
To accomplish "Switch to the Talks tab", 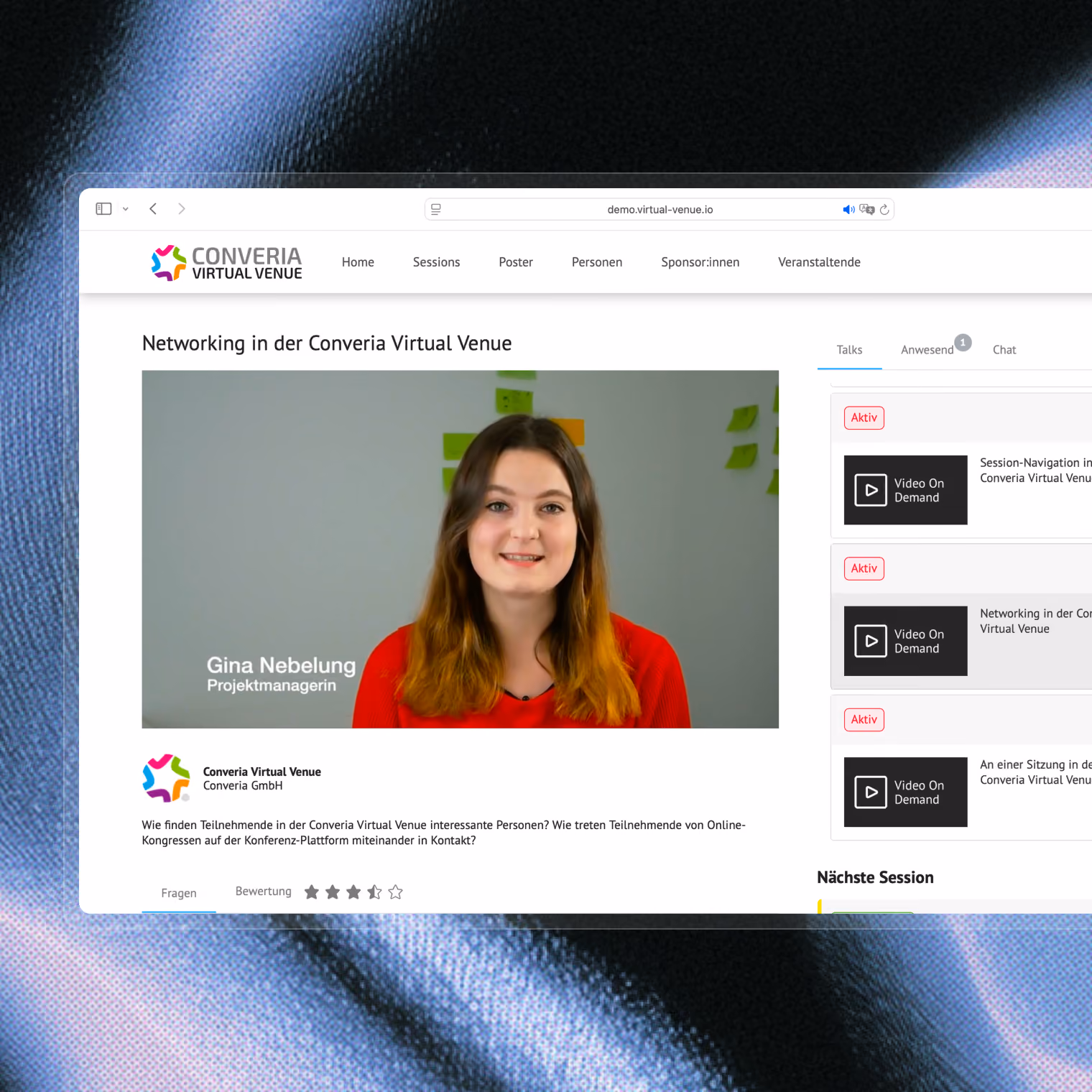I will tap(849, 350).
